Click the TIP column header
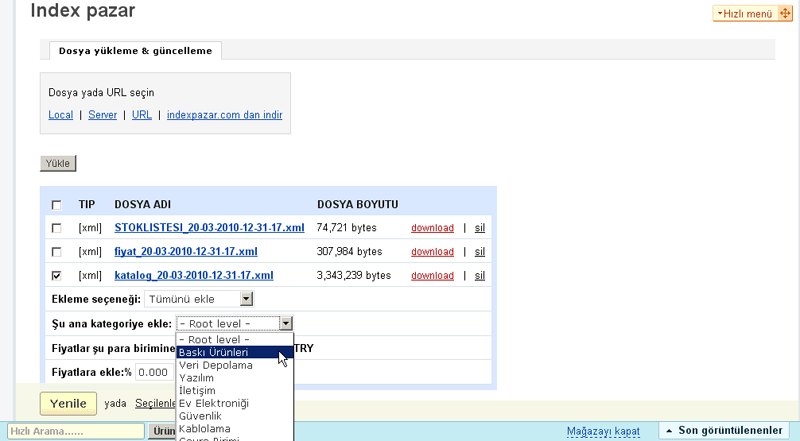The width and height of the screenshot is (800, 441). [87, 205]
